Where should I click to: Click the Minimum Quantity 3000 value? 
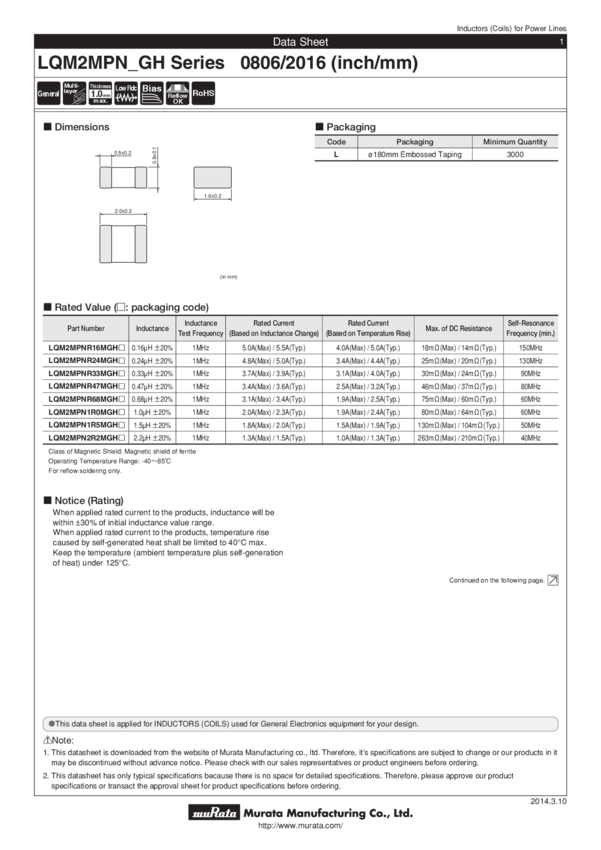[515, 154]
